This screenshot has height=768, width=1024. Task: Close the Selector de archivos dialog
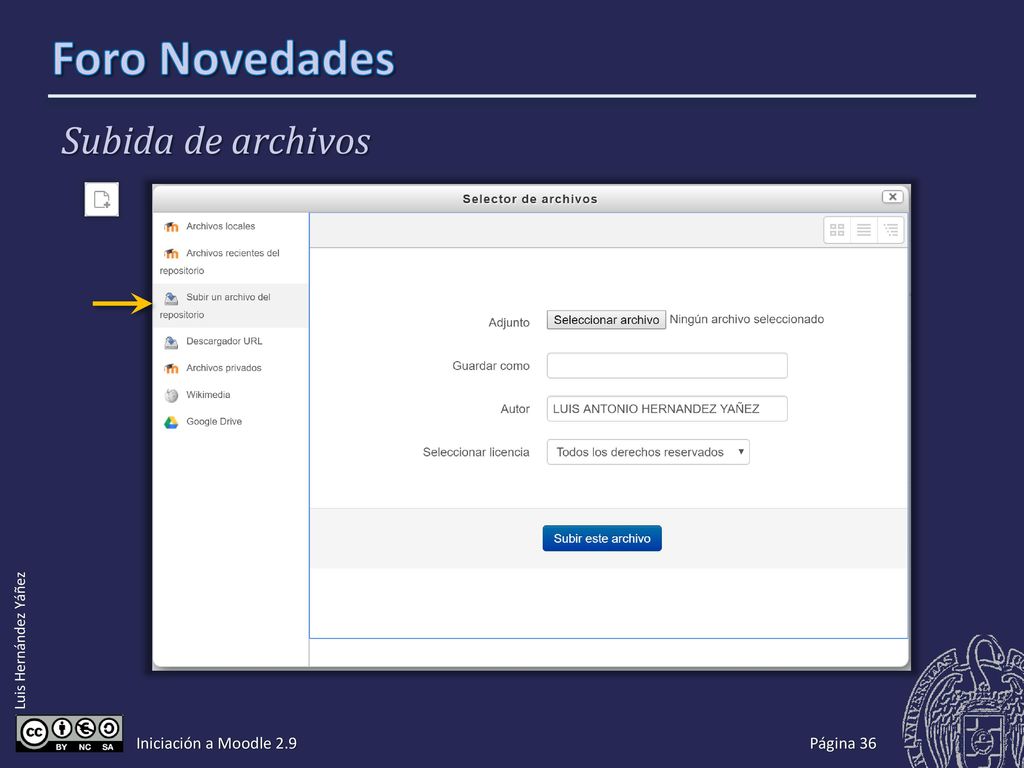click(x=892, y=197)
